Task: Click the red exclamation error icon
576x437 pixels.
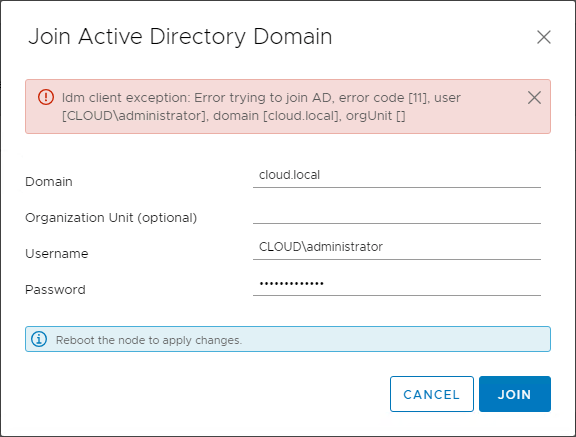Action: click(46, 97)
